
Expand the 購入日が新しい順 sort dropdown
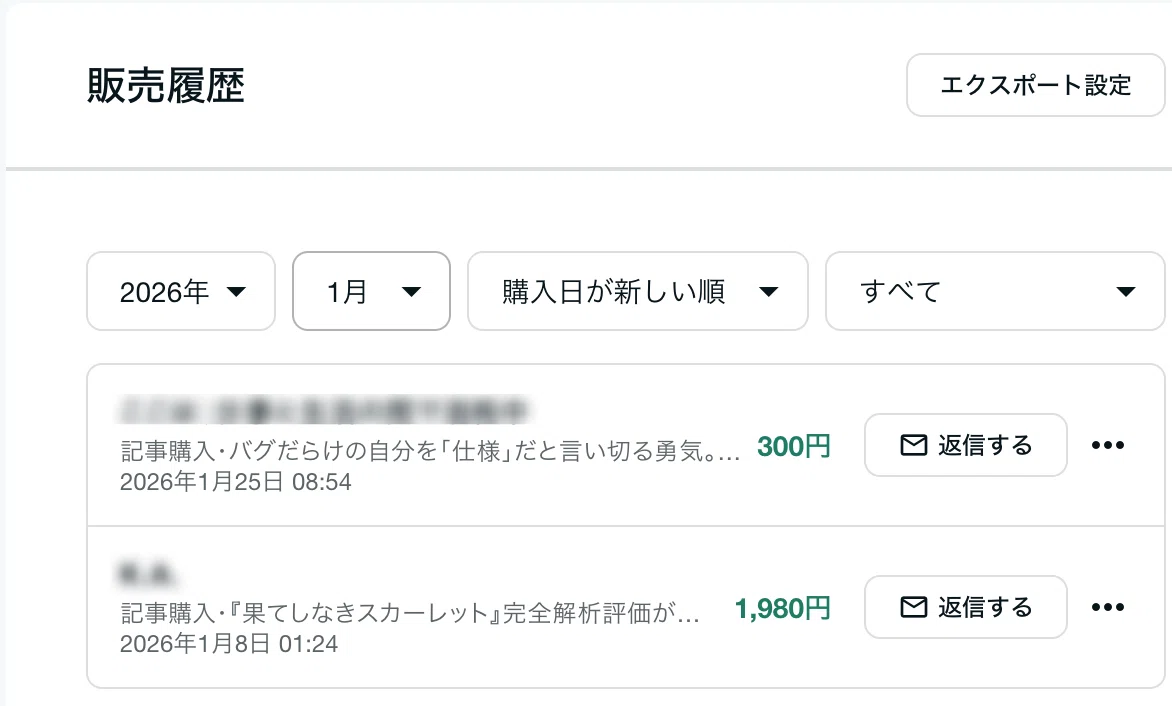point(638,291)
